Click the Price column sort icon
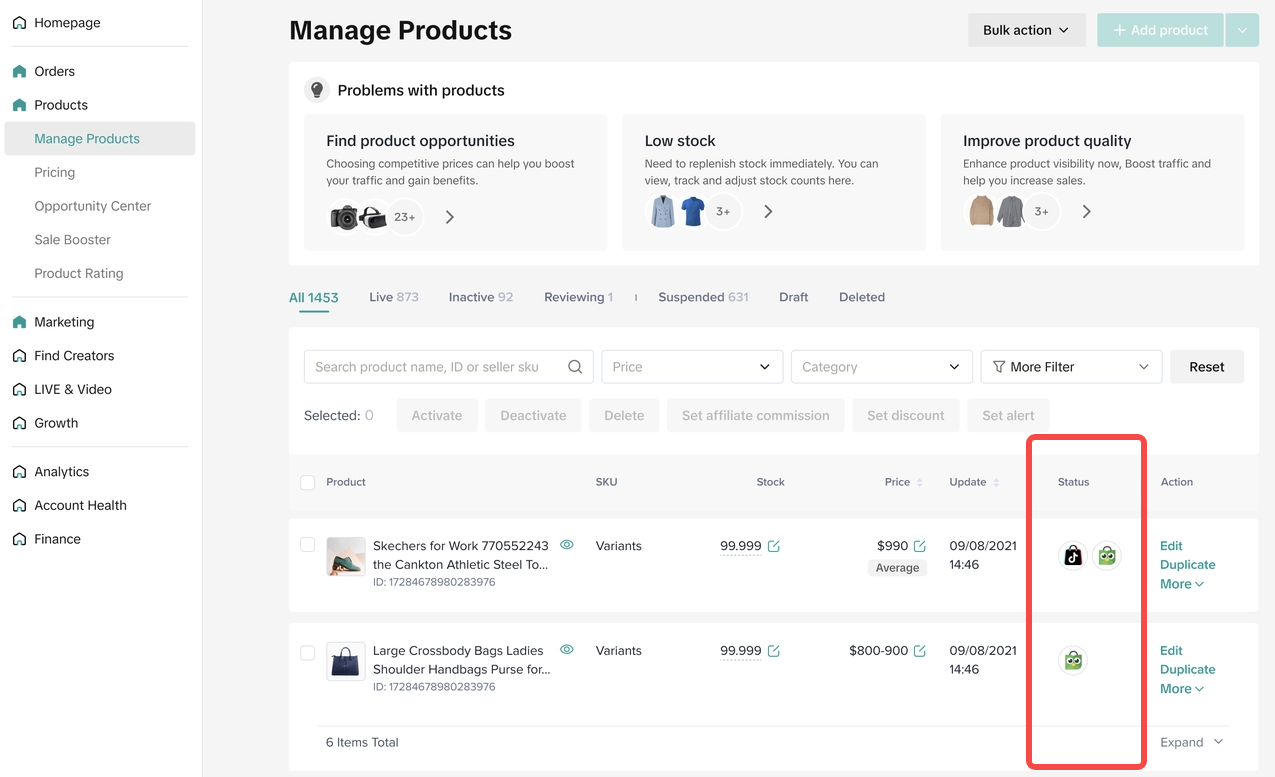This screenshot has width=1275, height=777. pos(920,483)
